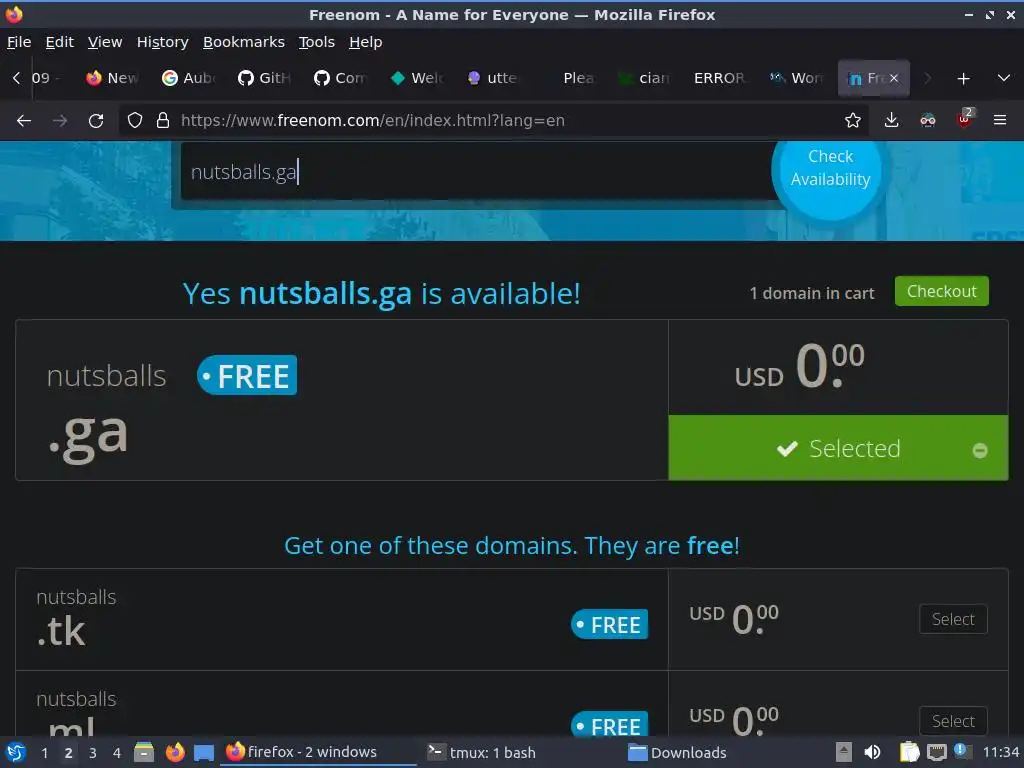Click the FREE badge for nutsballs.tk
The image size is (1024, 768).
coord(609,624)
